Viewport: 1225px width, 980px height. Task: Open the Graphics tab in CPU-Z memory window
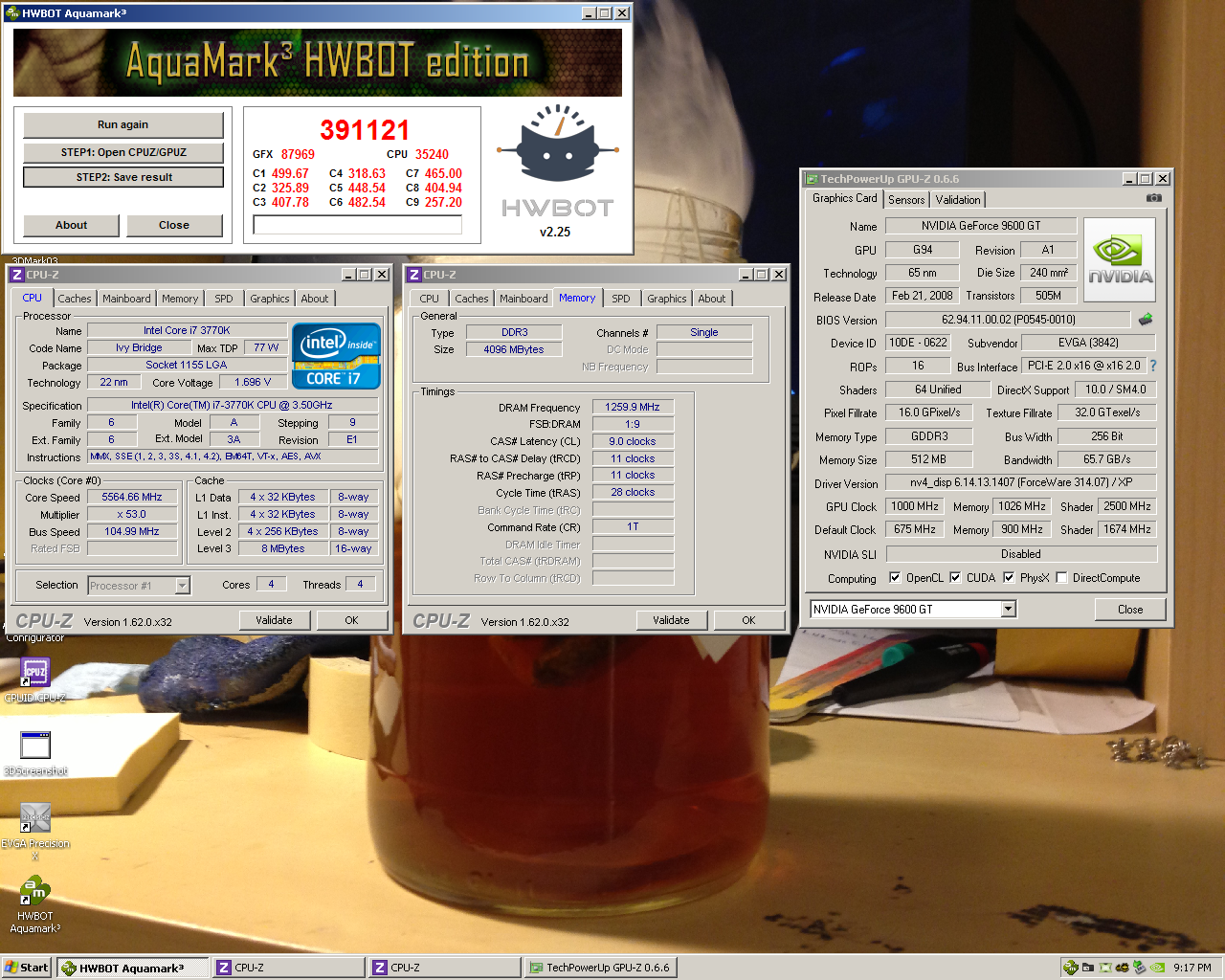(667, 299)
